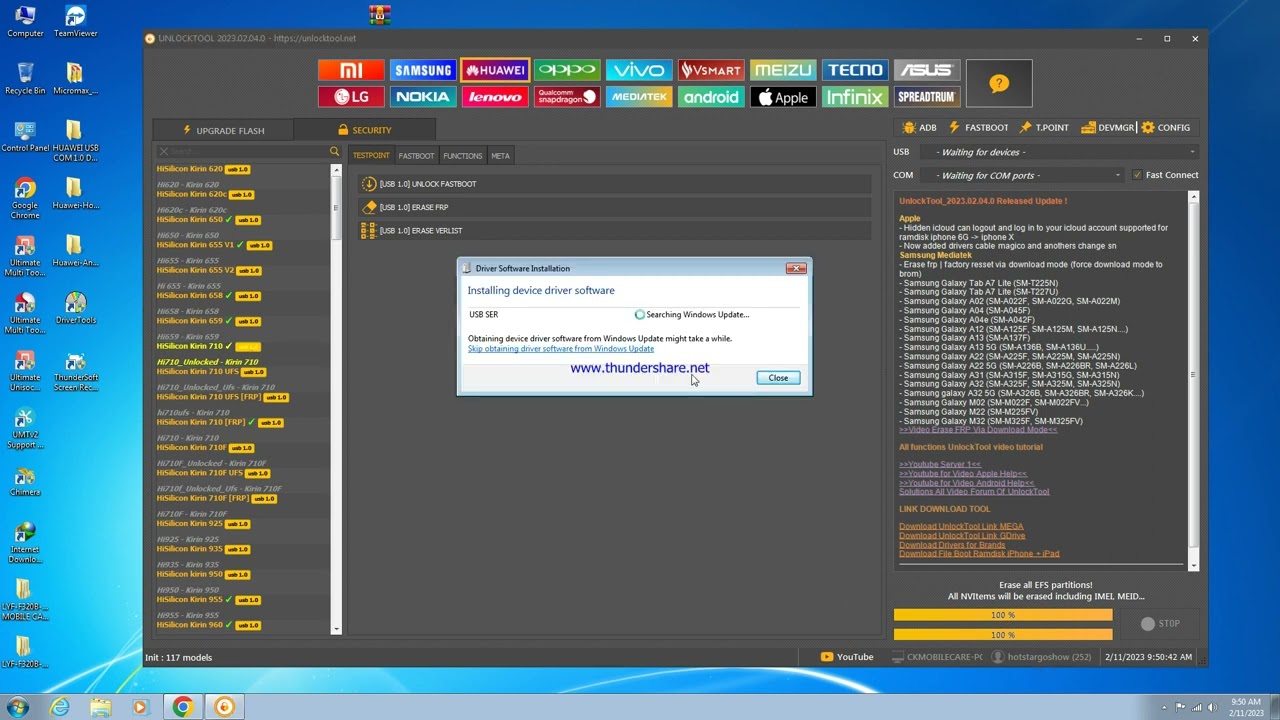Open the FASTBOOT toolbar button
The width and height of the screenshot is (1280, 720).
coord(978,128)
